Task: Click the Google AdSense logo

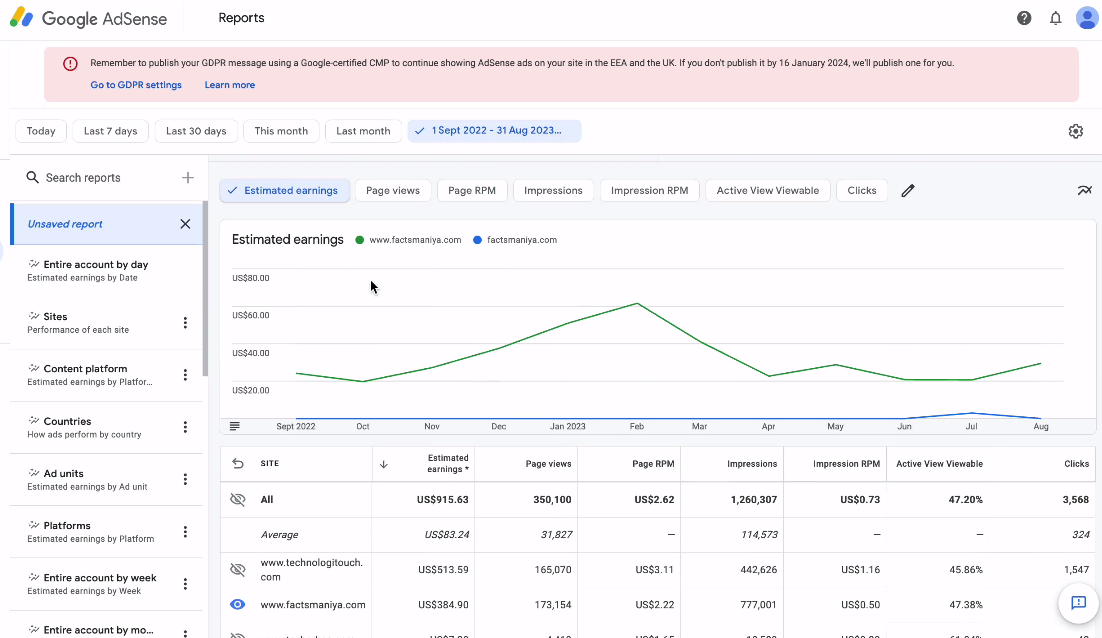Action: click(x=89, y=18)
